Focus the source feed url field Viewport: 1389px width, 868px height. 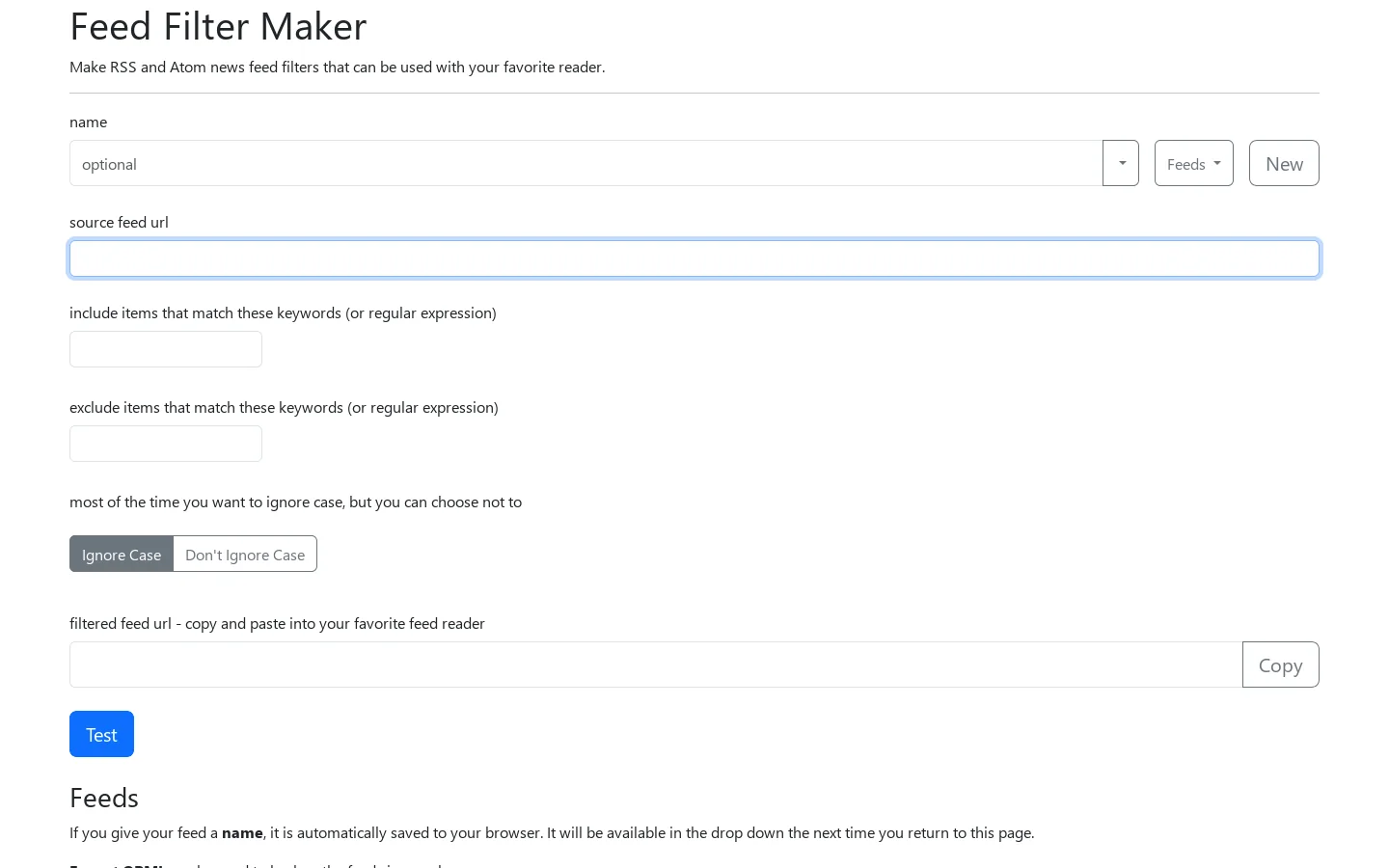click(x=694, y=258)
